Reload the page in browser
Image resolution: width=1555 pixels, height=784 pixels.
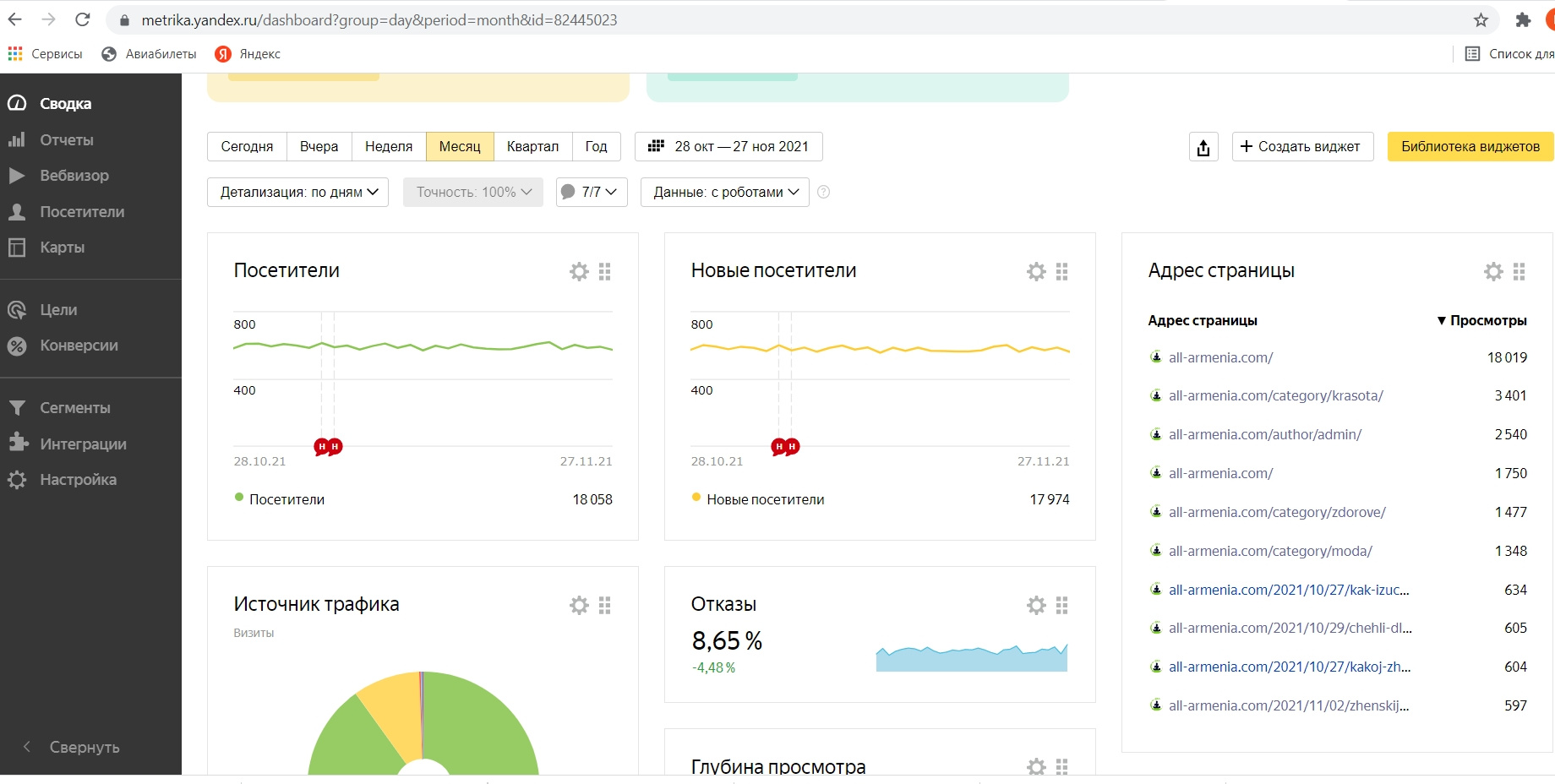(83, 20)
